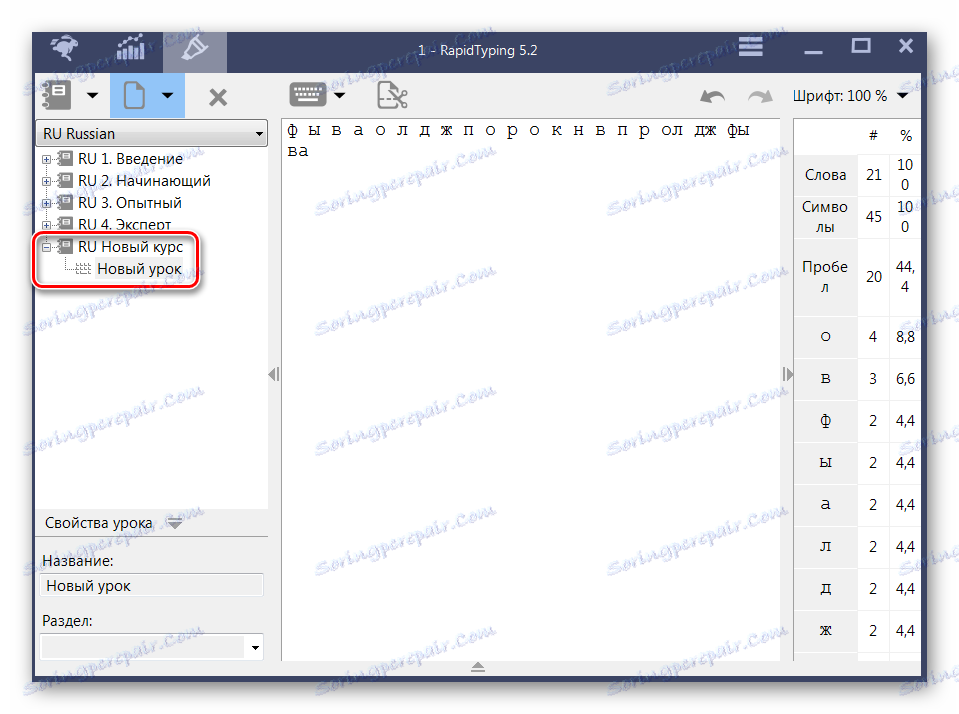Click the new course notebook icon

click(x=56, y=95)
